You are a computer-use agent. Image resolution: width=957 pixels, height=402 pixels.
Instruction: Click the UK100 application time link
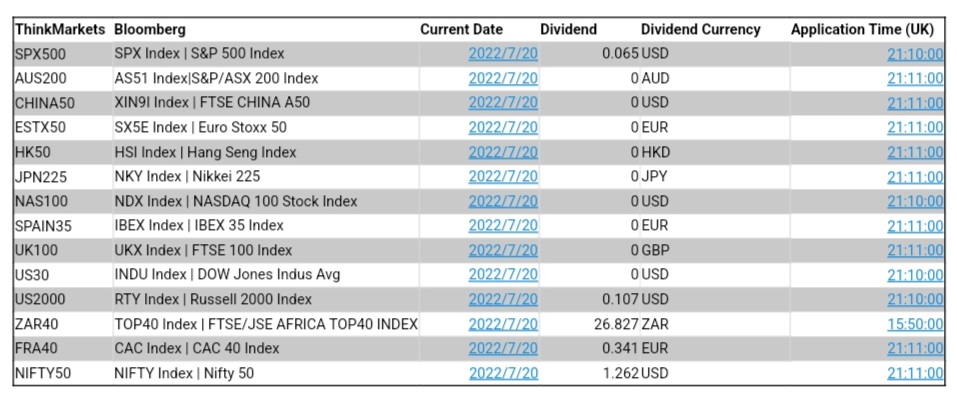tap(914, 250)
